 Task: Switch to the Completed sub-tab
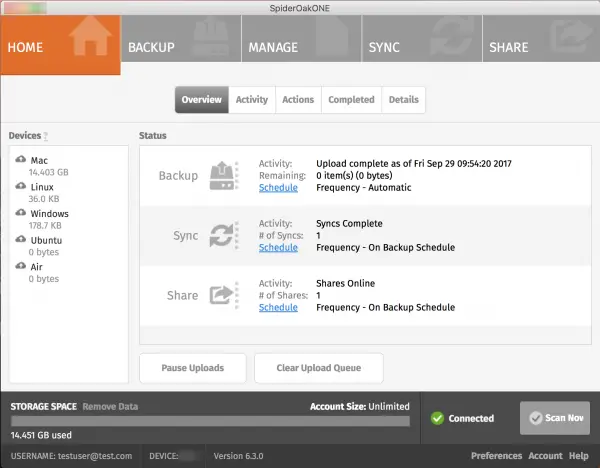tap(351, 100)
